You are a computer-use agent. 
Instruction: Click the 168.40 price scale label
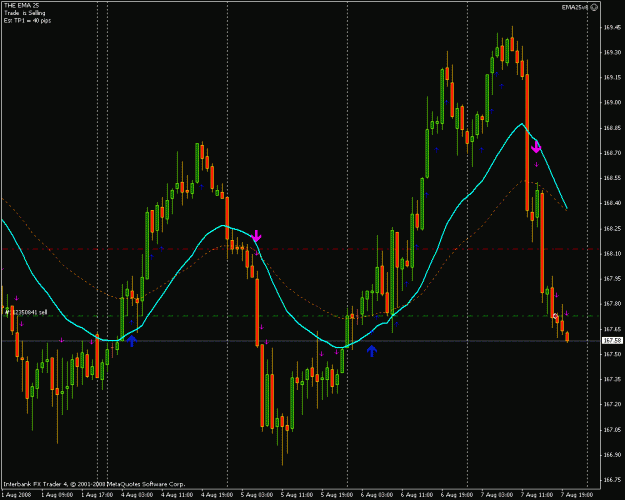[613, 203]
